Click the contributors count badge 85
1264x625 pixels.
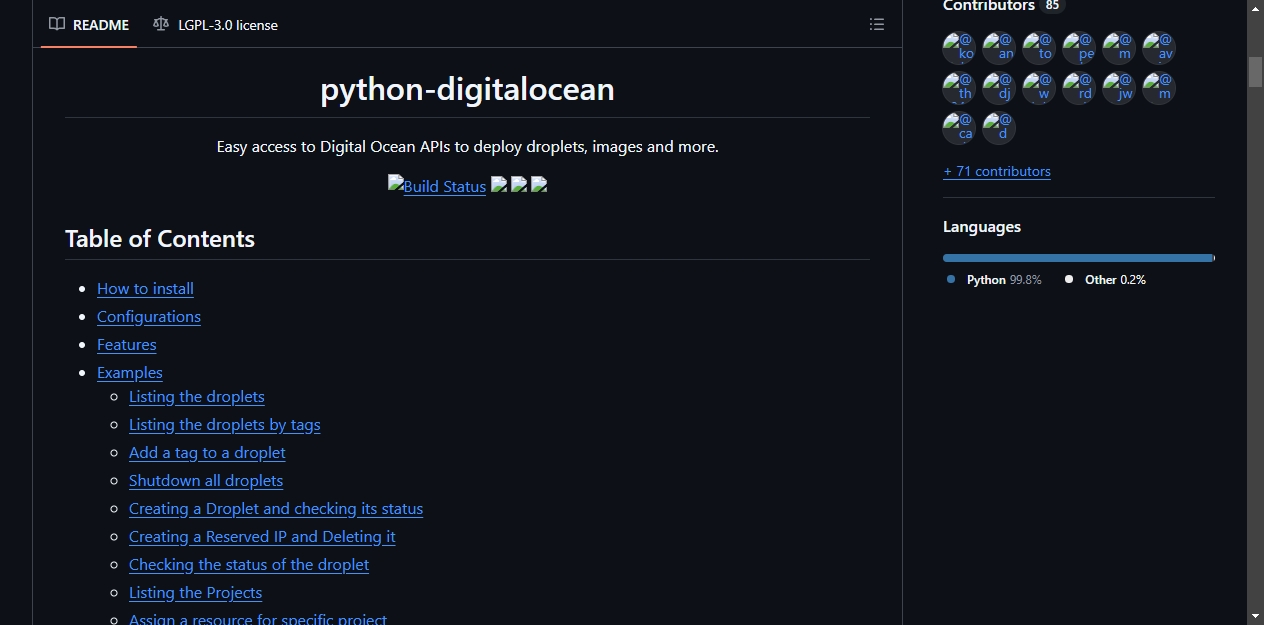(x=1052, y=6)
